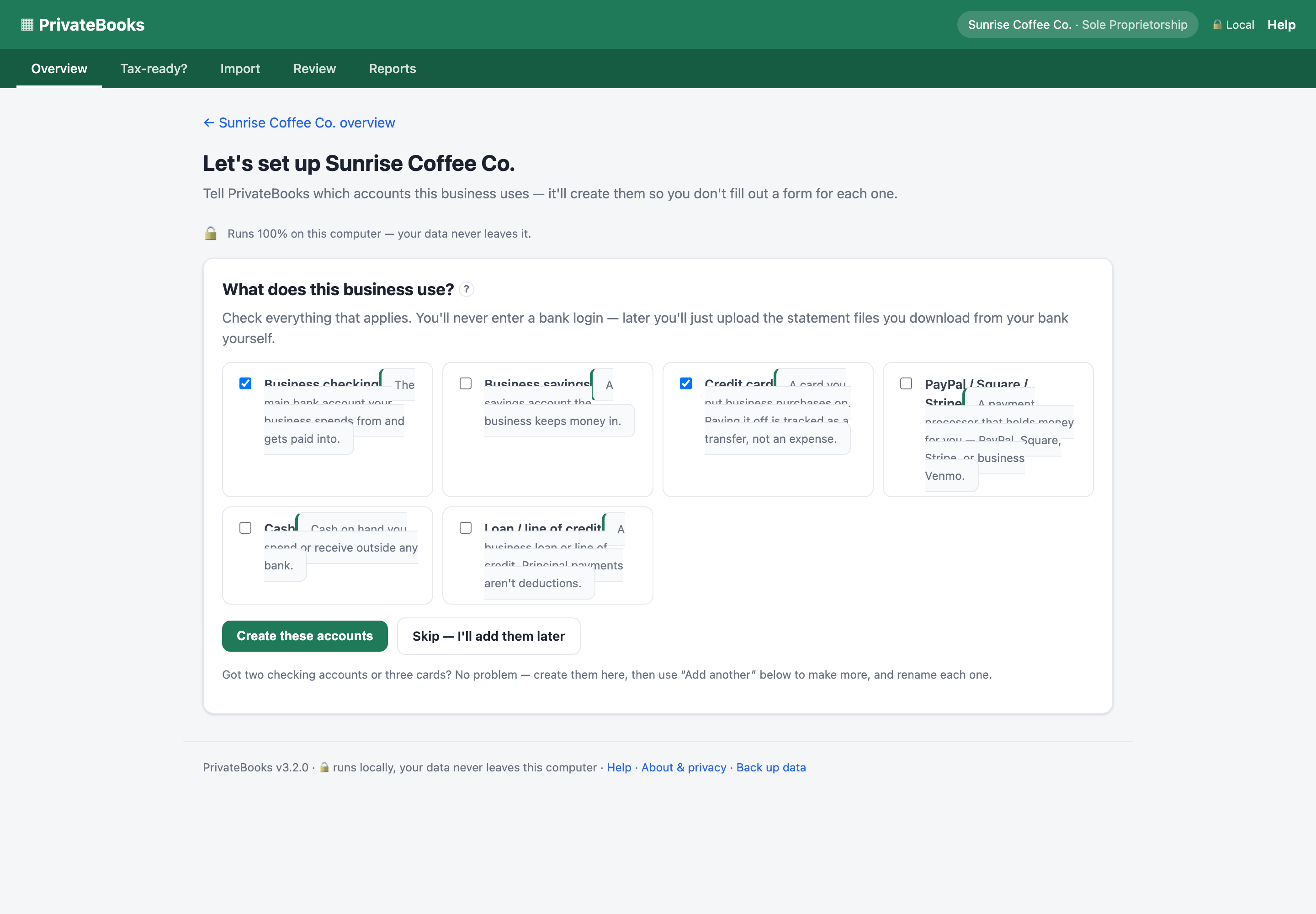Screen dimensions: 1316x914
Task: Check the PayPal / Square / Stripe box
Action: pos(906,384)
